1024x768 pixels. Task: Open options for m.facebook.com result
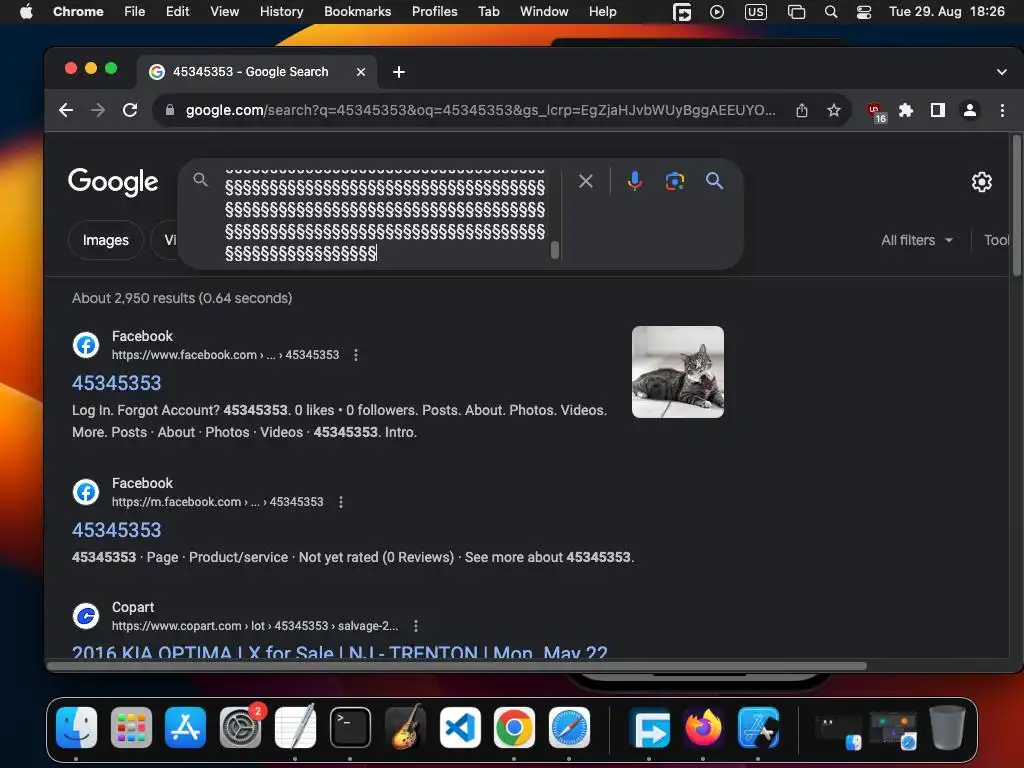(x=340, y=502)
